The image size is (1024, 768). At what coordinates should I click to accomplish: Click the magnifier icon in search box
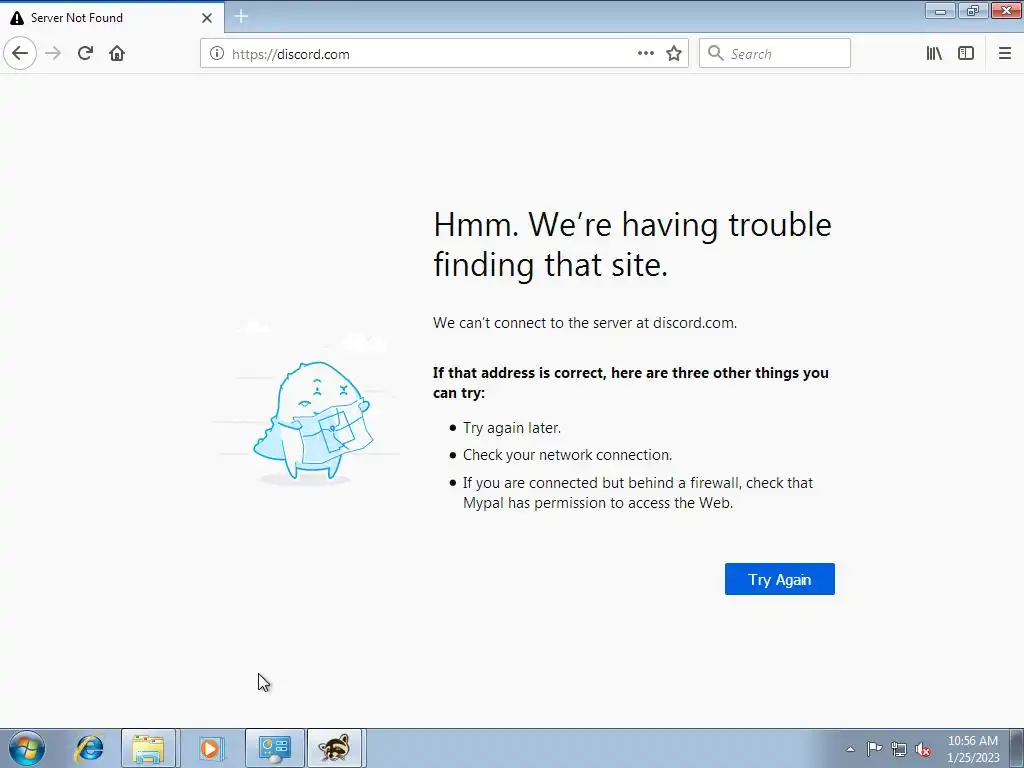point(716,54)
